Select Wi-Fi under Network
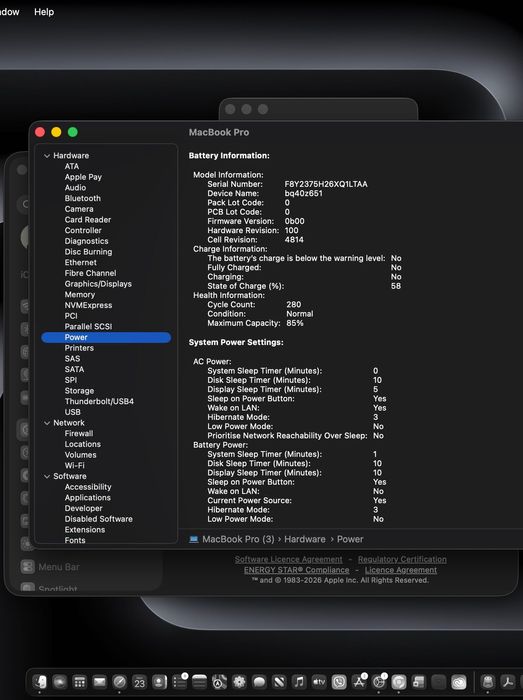Viewport: 523px width, 700px height. 75,466
